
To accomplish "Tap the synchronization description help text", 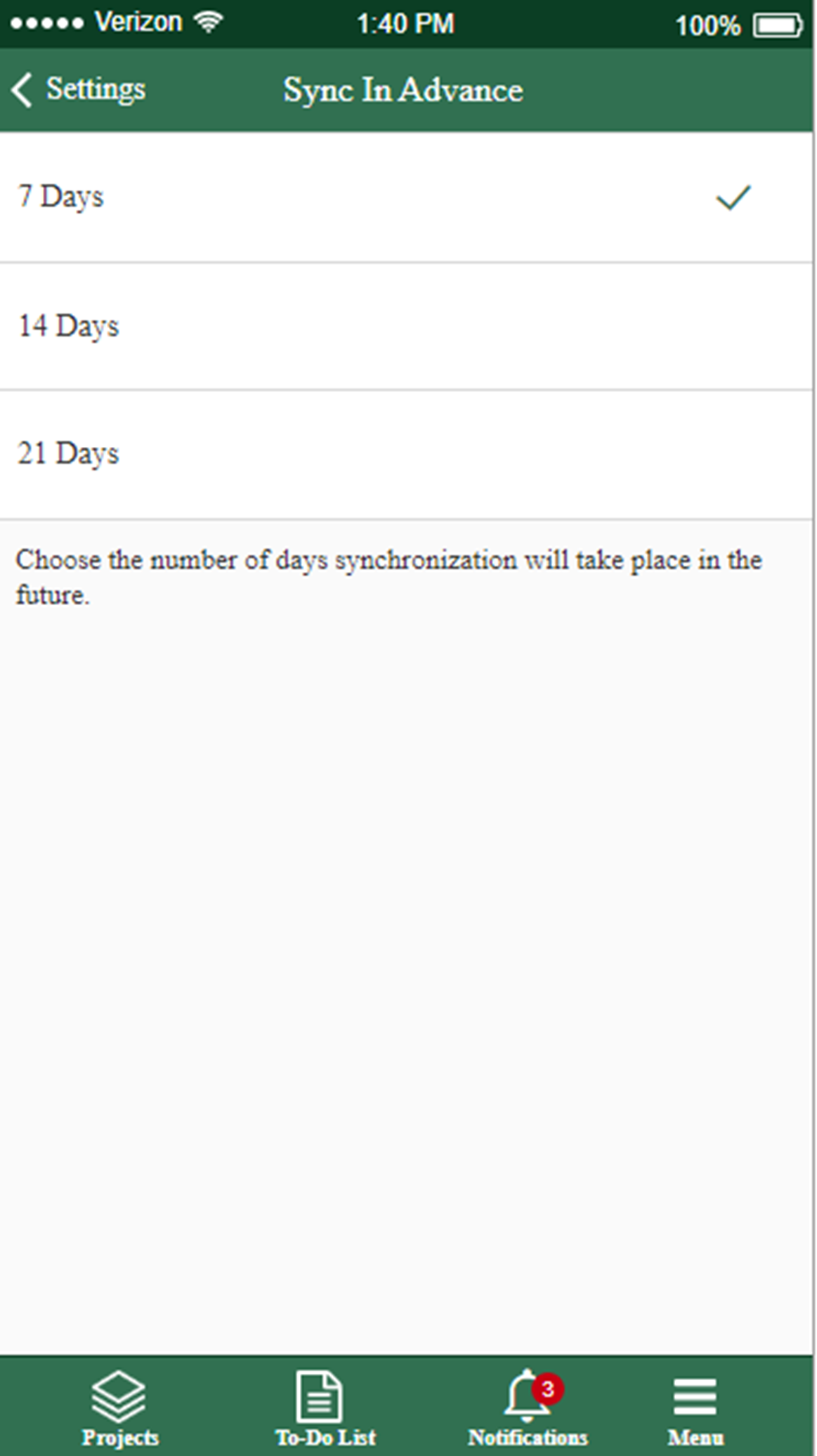I will (388, 577).
